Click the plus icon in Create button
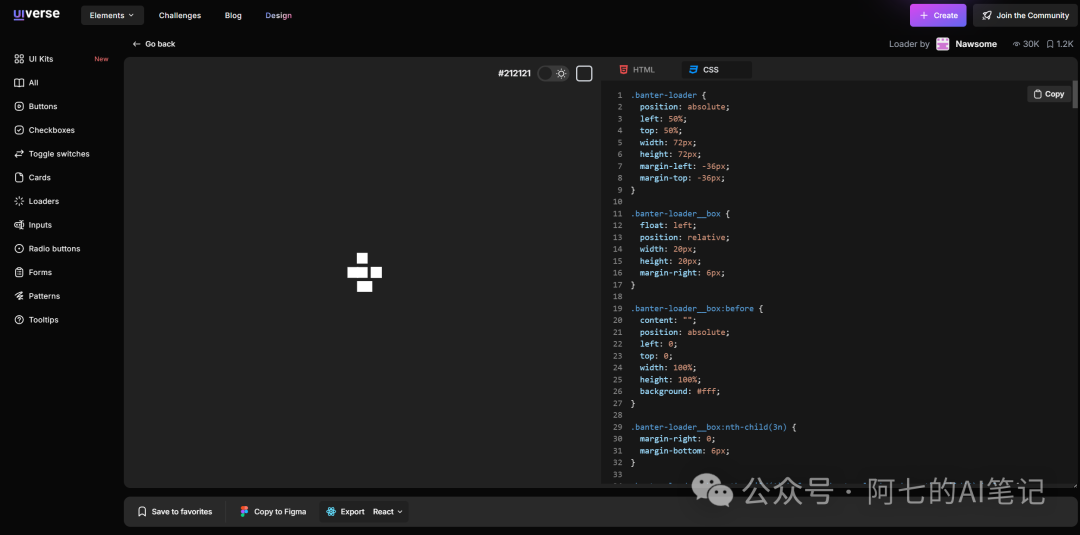1080x535 pixels. (924, 15)
